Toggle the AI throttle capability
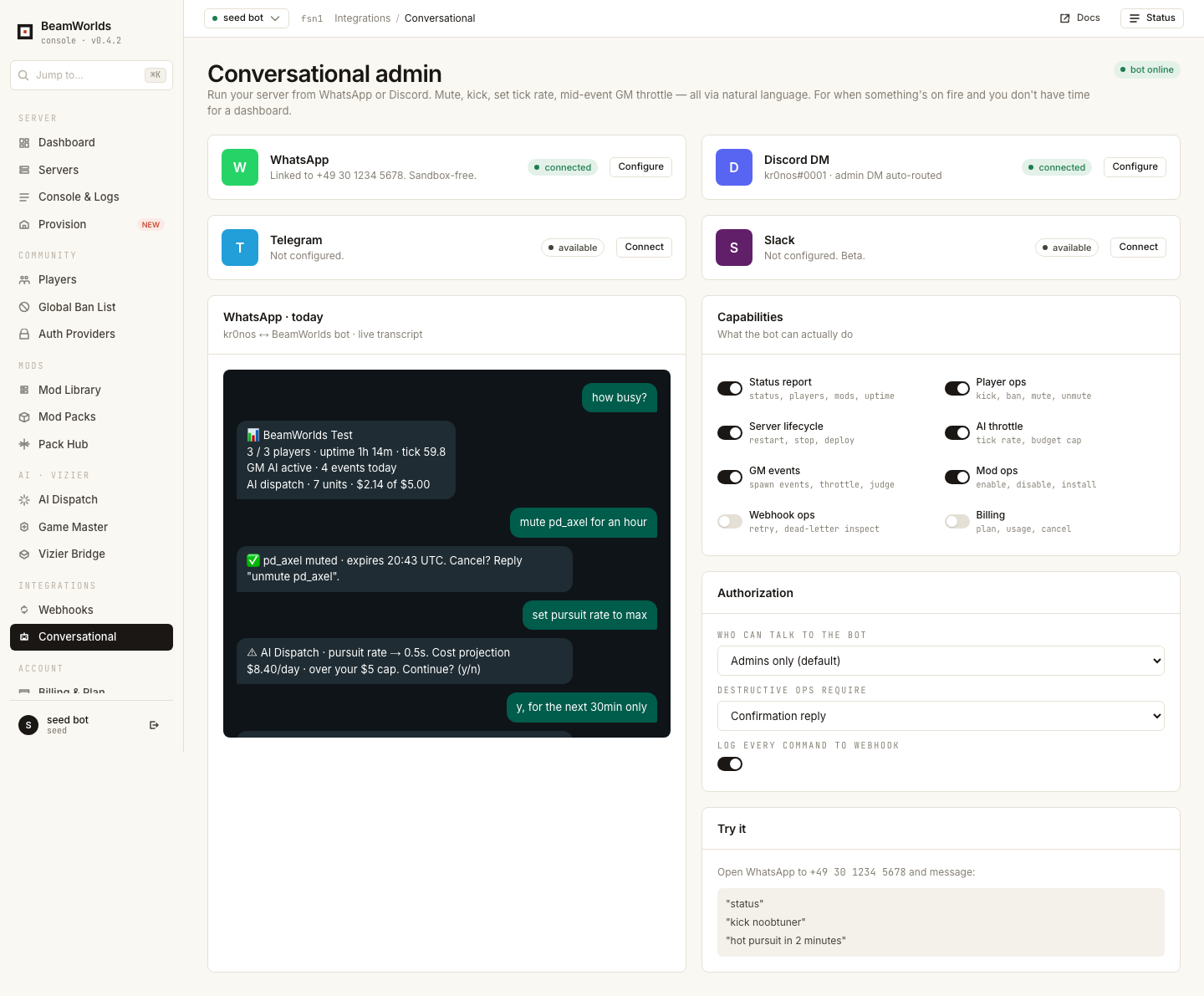 tap(957, 432)
